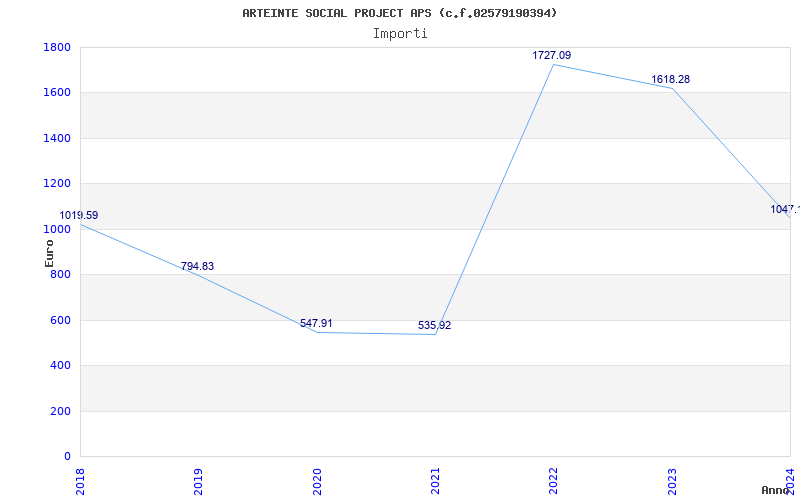Click the y-axis value 0

[x=67, y=457]
